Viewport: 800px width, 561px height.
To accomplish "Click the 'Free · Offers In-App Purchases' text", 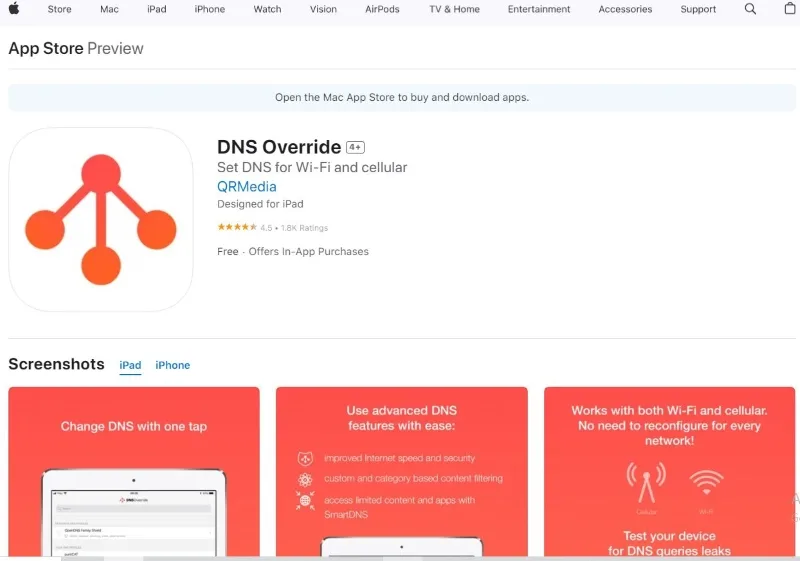I will (293, 251).
